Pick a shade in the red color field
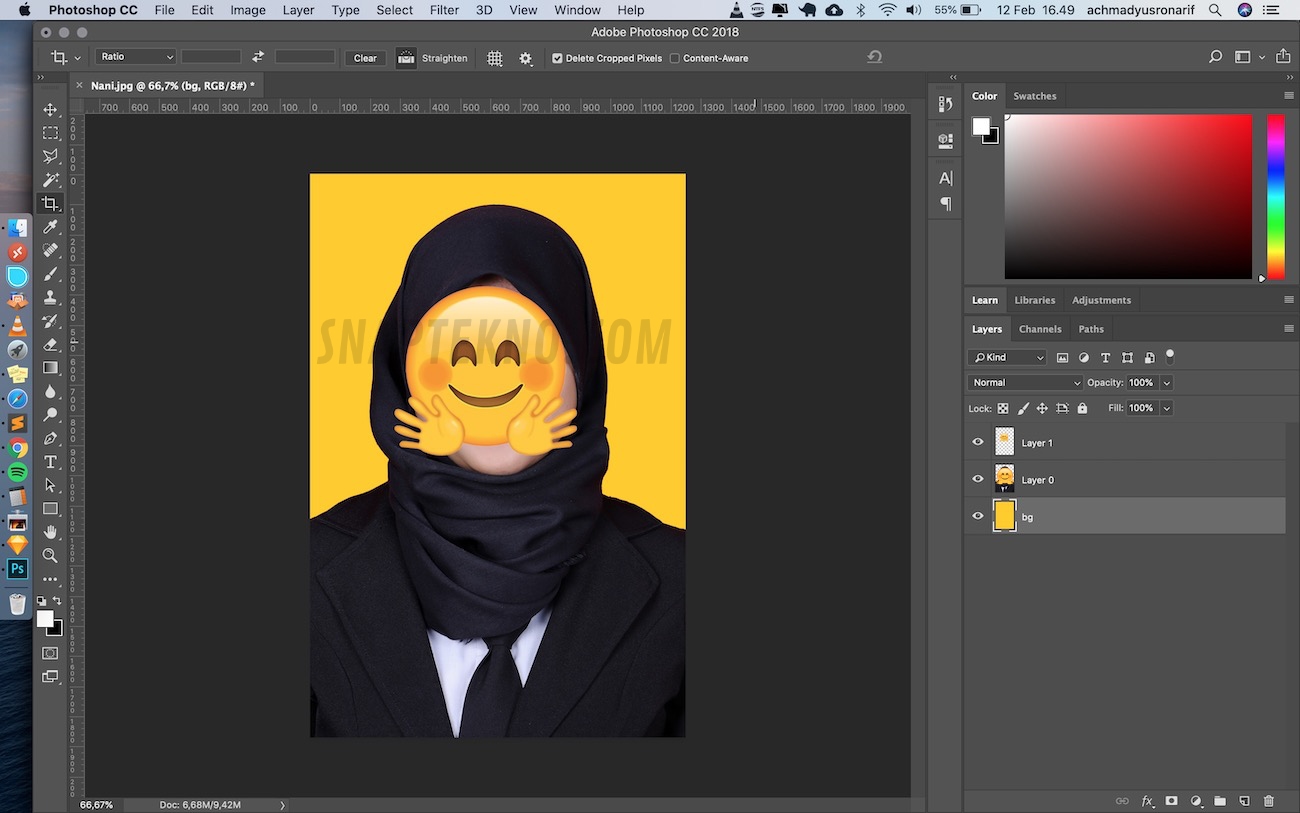This screenshot has height=813, width=1300. [x=1128, y=196]
